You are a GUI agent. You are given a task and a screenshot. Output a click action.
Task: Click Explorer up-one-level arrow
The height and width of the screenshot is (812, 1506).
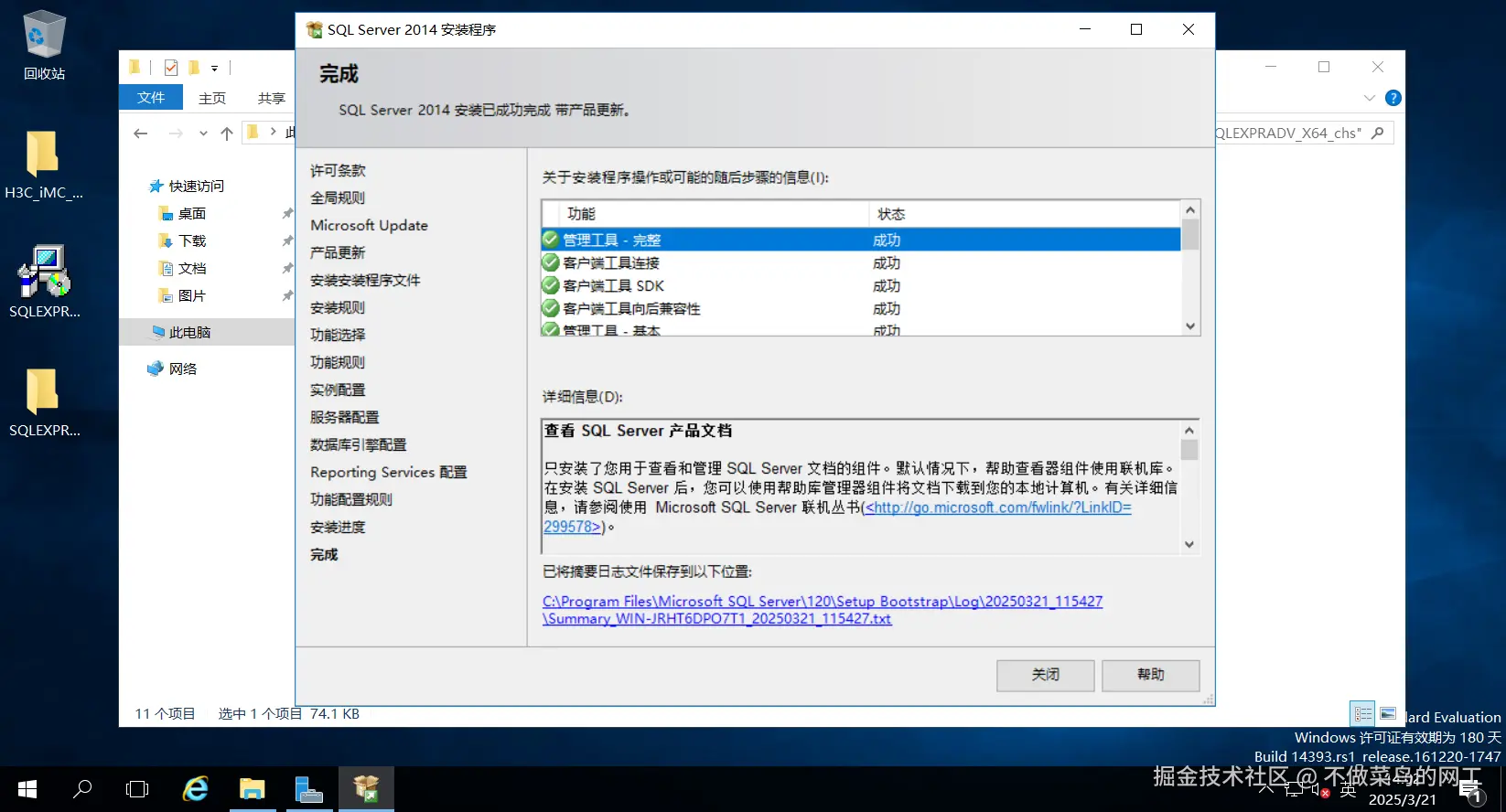[x=227, y=134]
